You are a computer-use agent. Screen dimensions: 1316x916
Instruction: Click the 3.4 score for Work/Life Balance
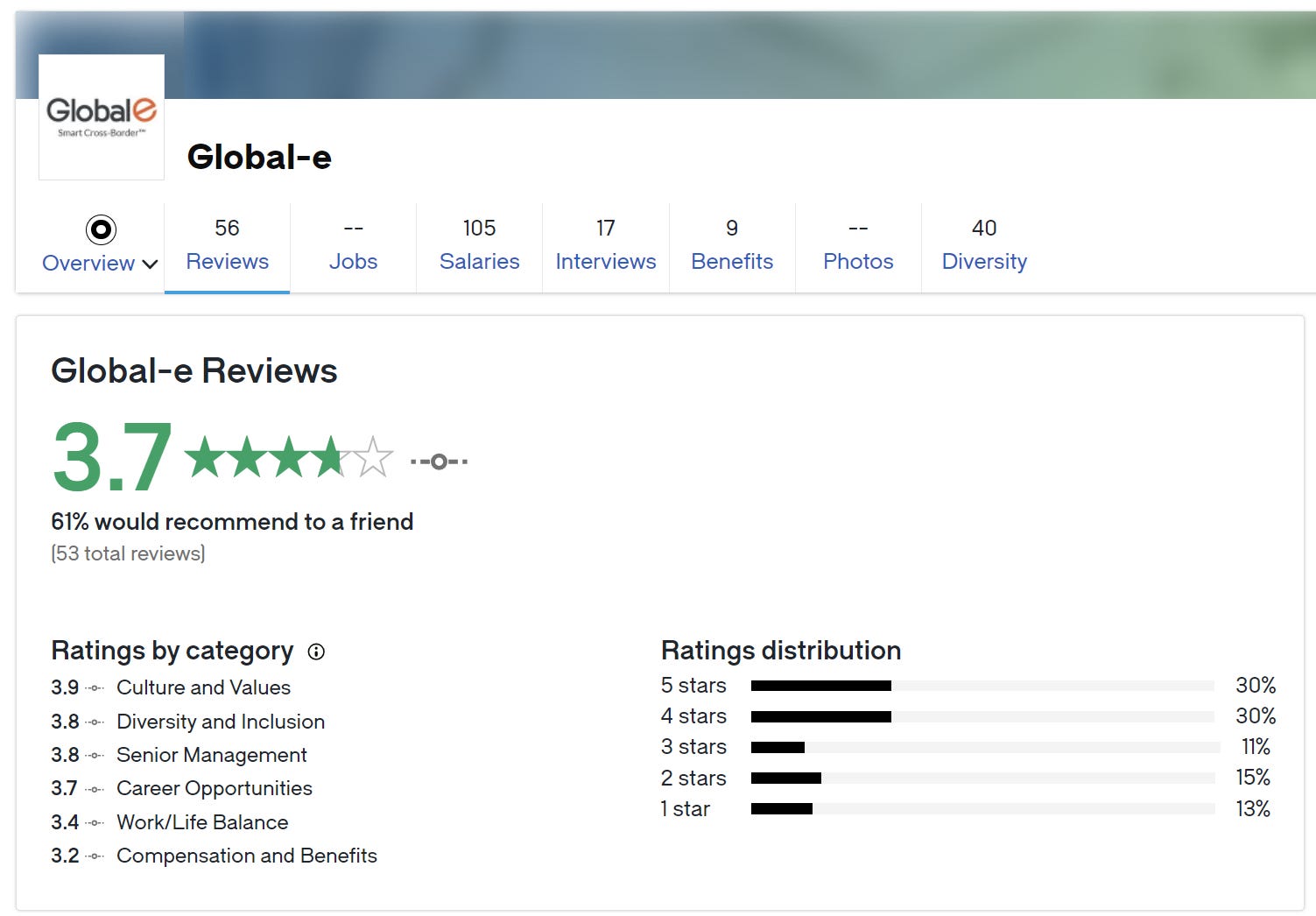point(65,822)
